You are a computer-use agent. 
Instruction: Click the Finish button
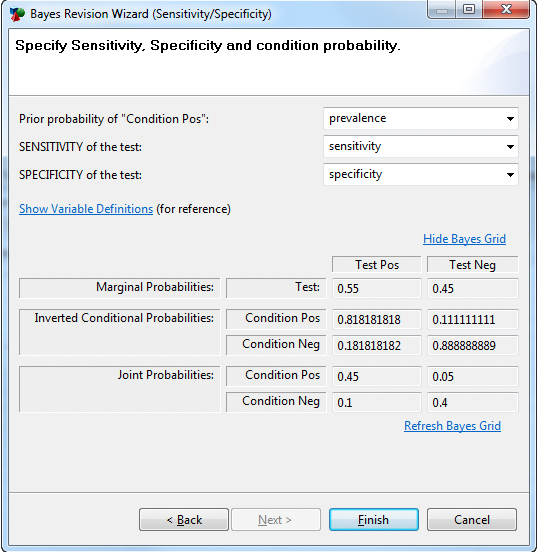(374, 519)
